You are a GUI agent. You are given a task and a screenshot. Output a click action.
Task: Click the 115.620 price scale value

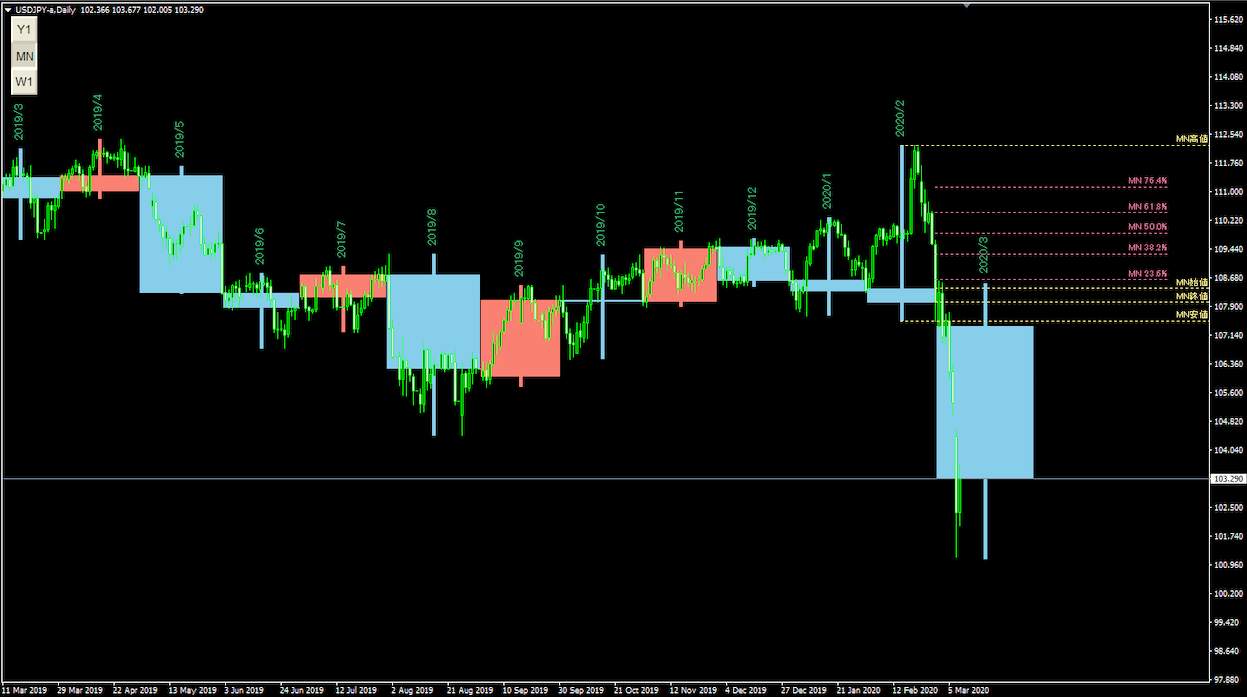tap(1226, 20)
